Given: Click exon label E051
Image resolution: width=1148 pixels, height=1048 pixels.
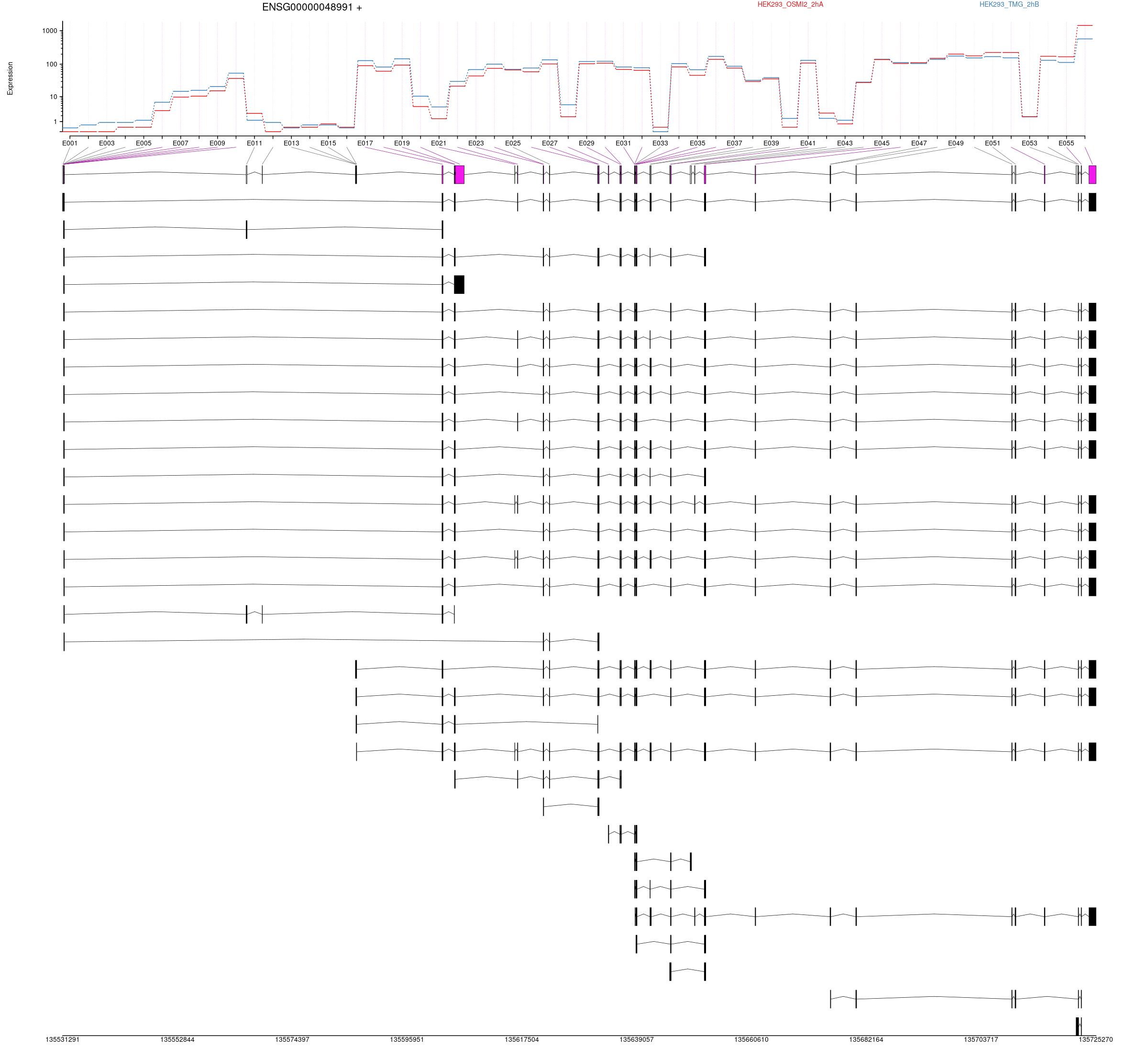Looking at the screenshot, I should (993, 144).
